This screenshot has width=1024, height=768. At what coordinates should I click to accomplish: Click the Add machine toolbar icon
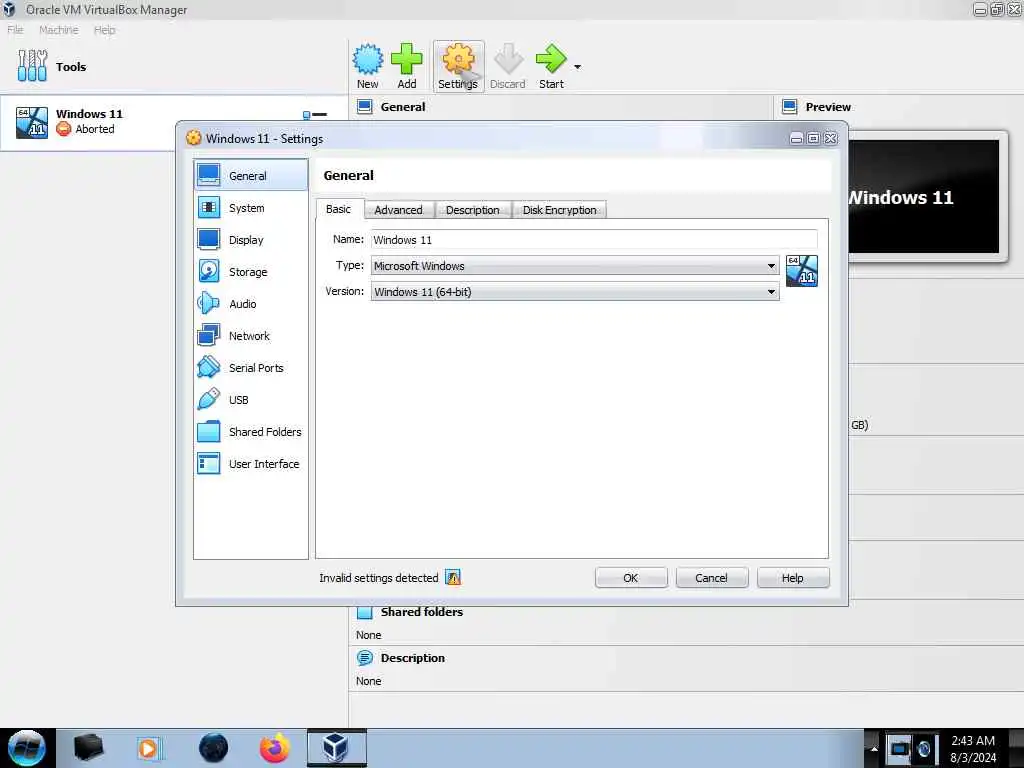tap(407, 66)
